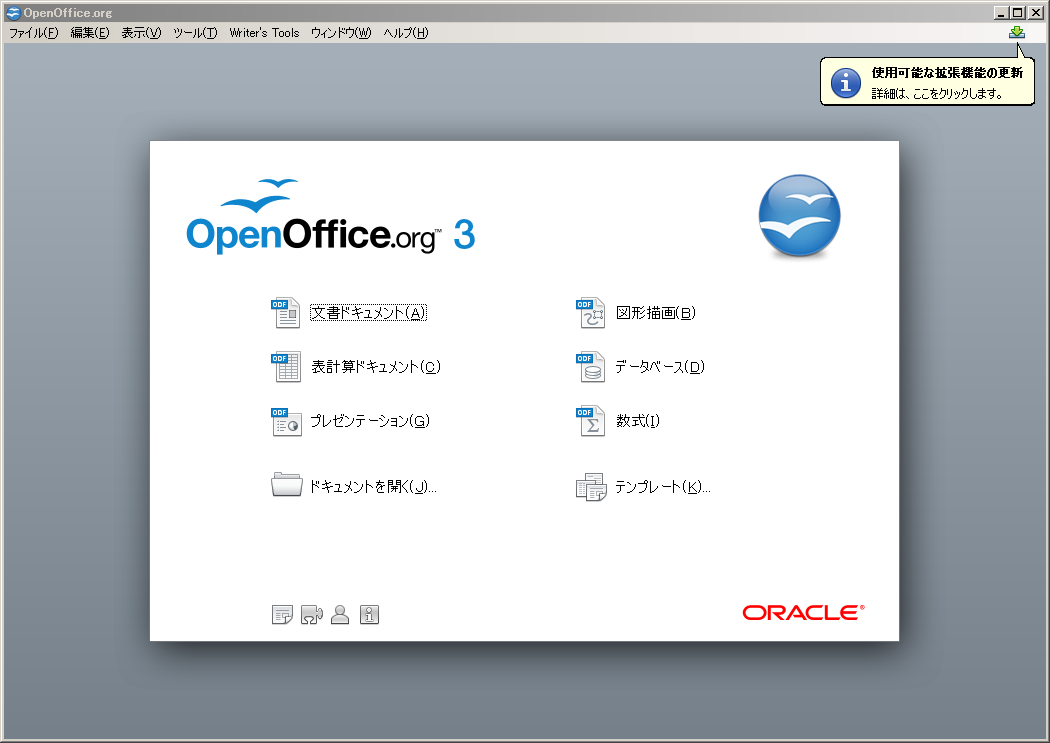Create new 図形描画(B)
This screenshot has height=743, width=1050.
pyautogui.click(x=656, y=313)
